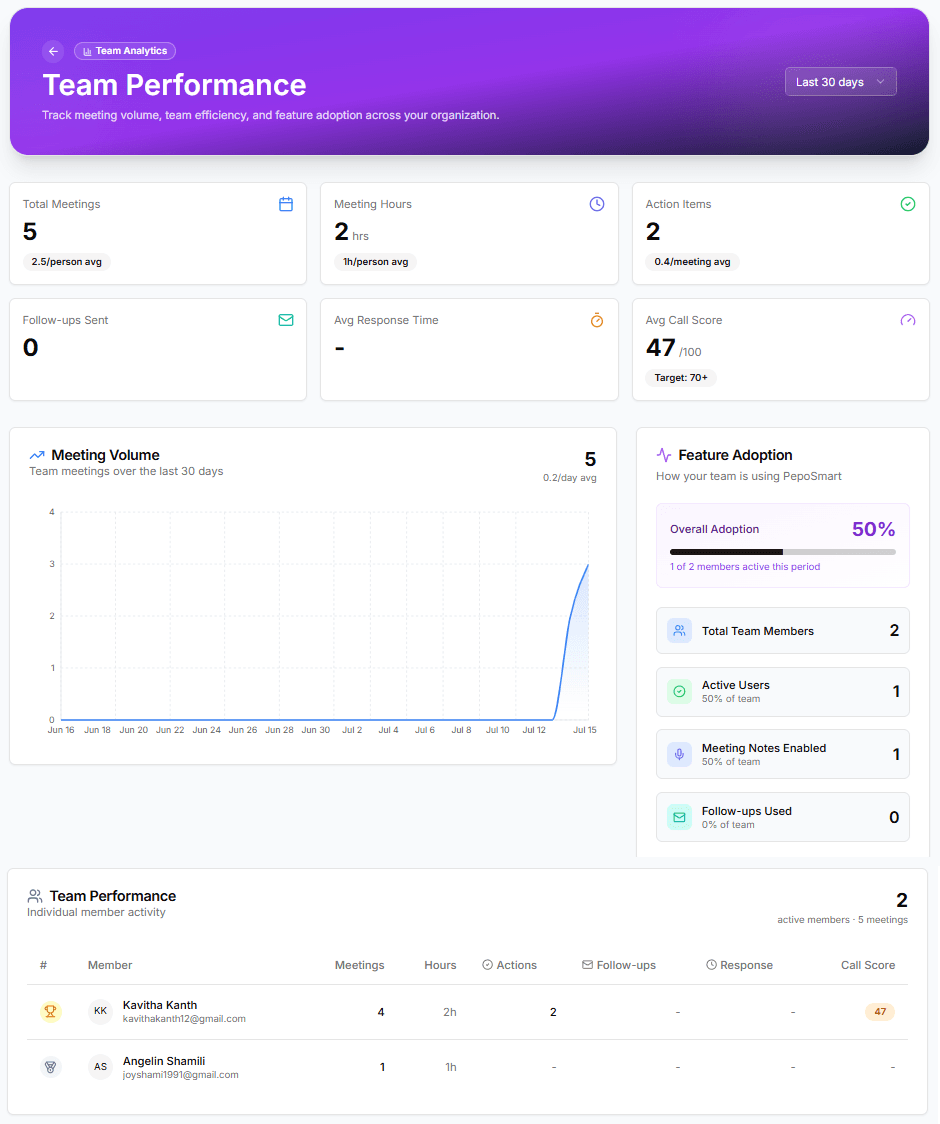This screenshot has width=940, height=1124.
Task: Click the envelope icon on Follow-ups Sent
Action: tap(285, 320)
